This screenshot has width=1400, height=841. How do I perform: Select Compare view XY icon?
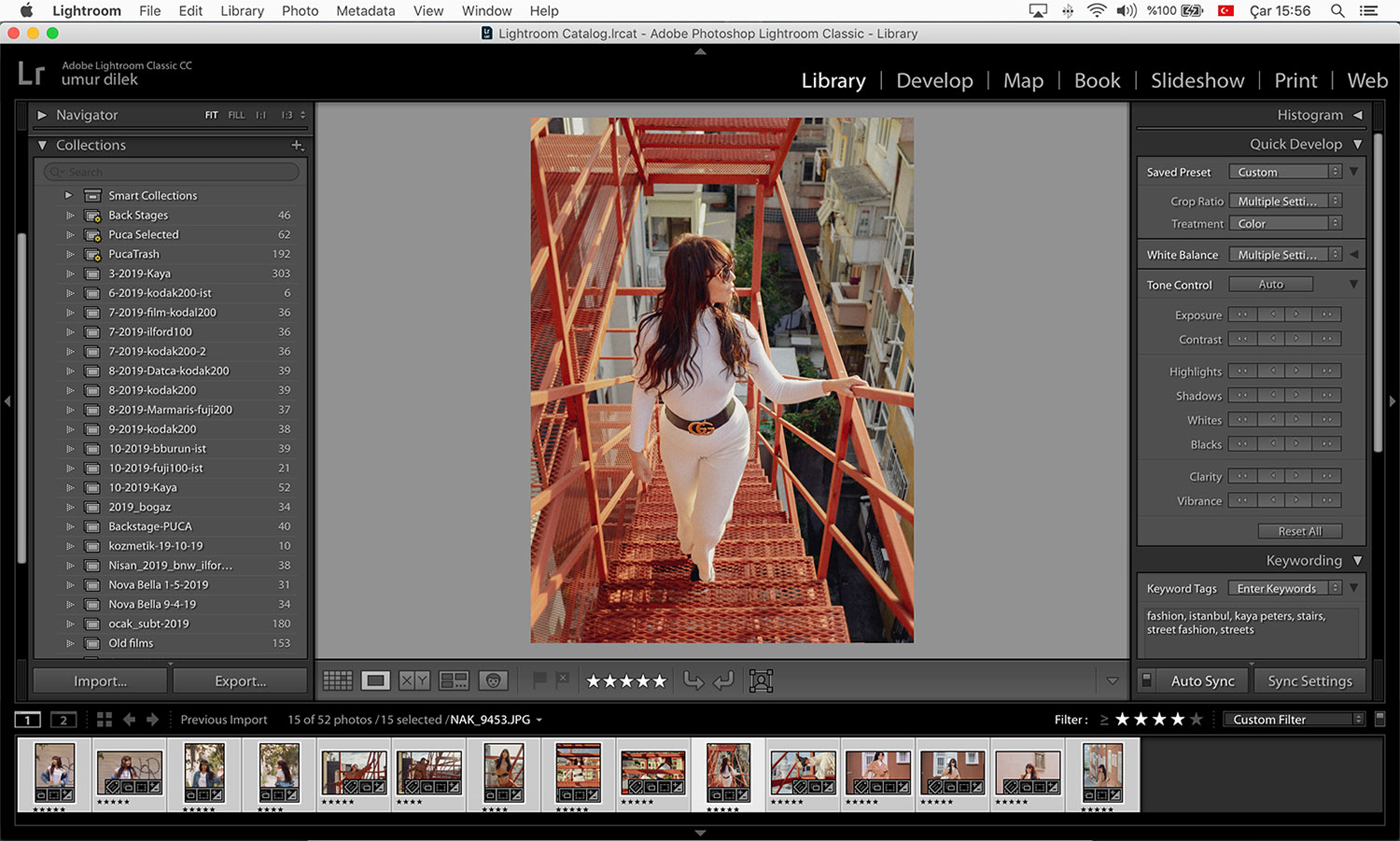[414, 681]
